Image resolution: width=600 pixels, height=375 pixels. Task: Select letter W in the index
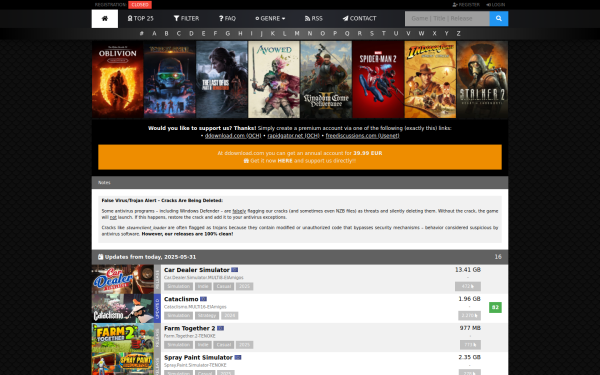tap(421, 34)
